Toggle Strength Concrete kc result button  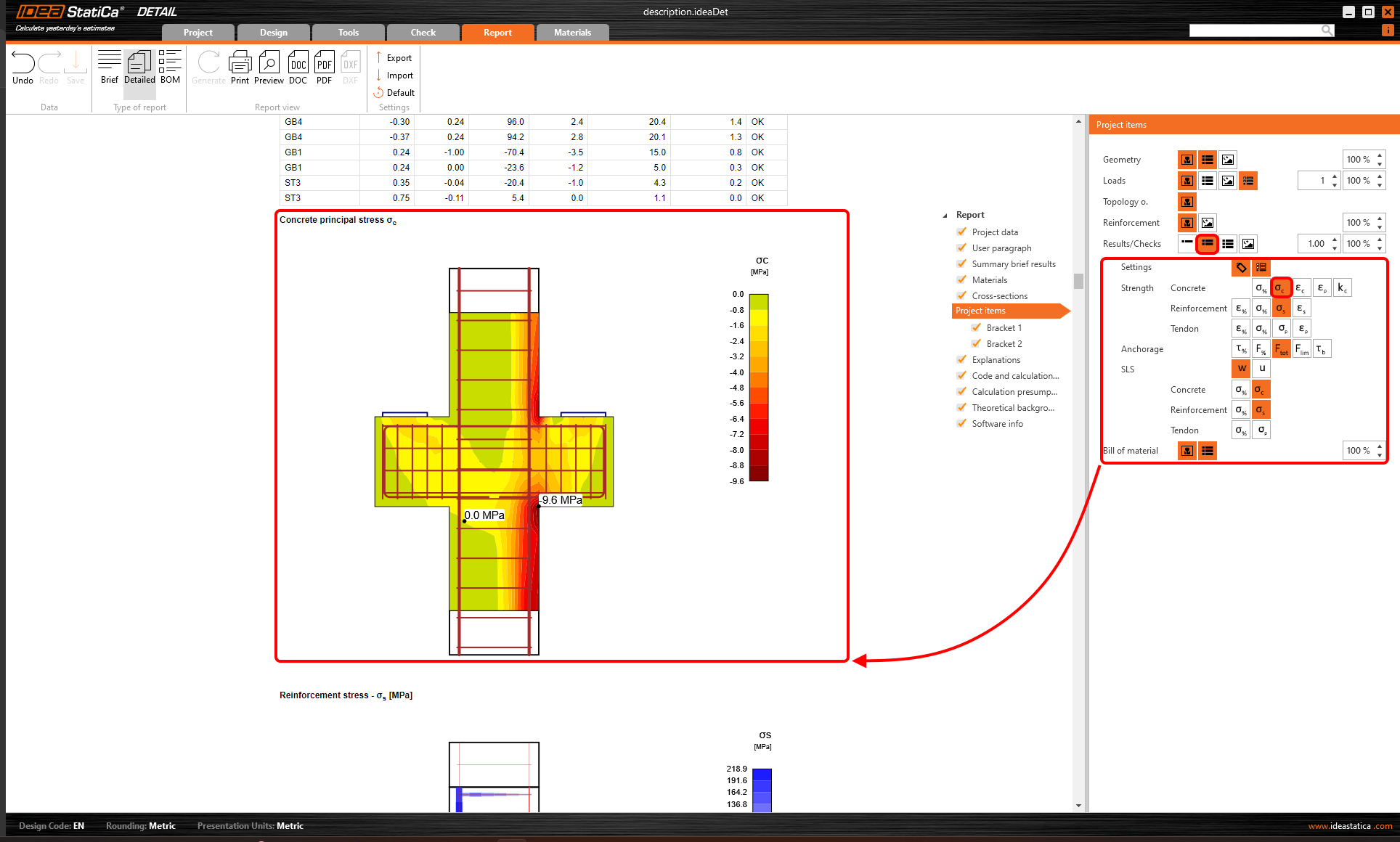click(1342, 288)
